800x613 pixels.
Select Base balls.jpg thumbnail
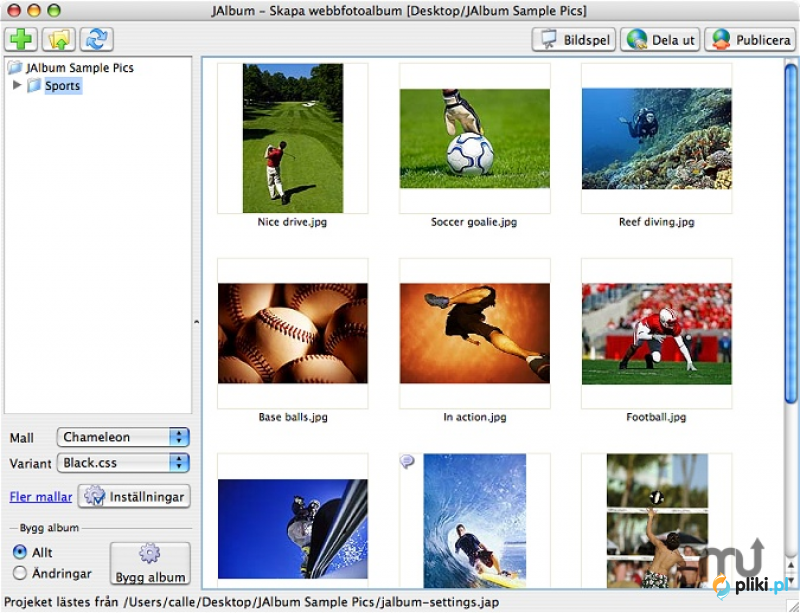[293, 333]
